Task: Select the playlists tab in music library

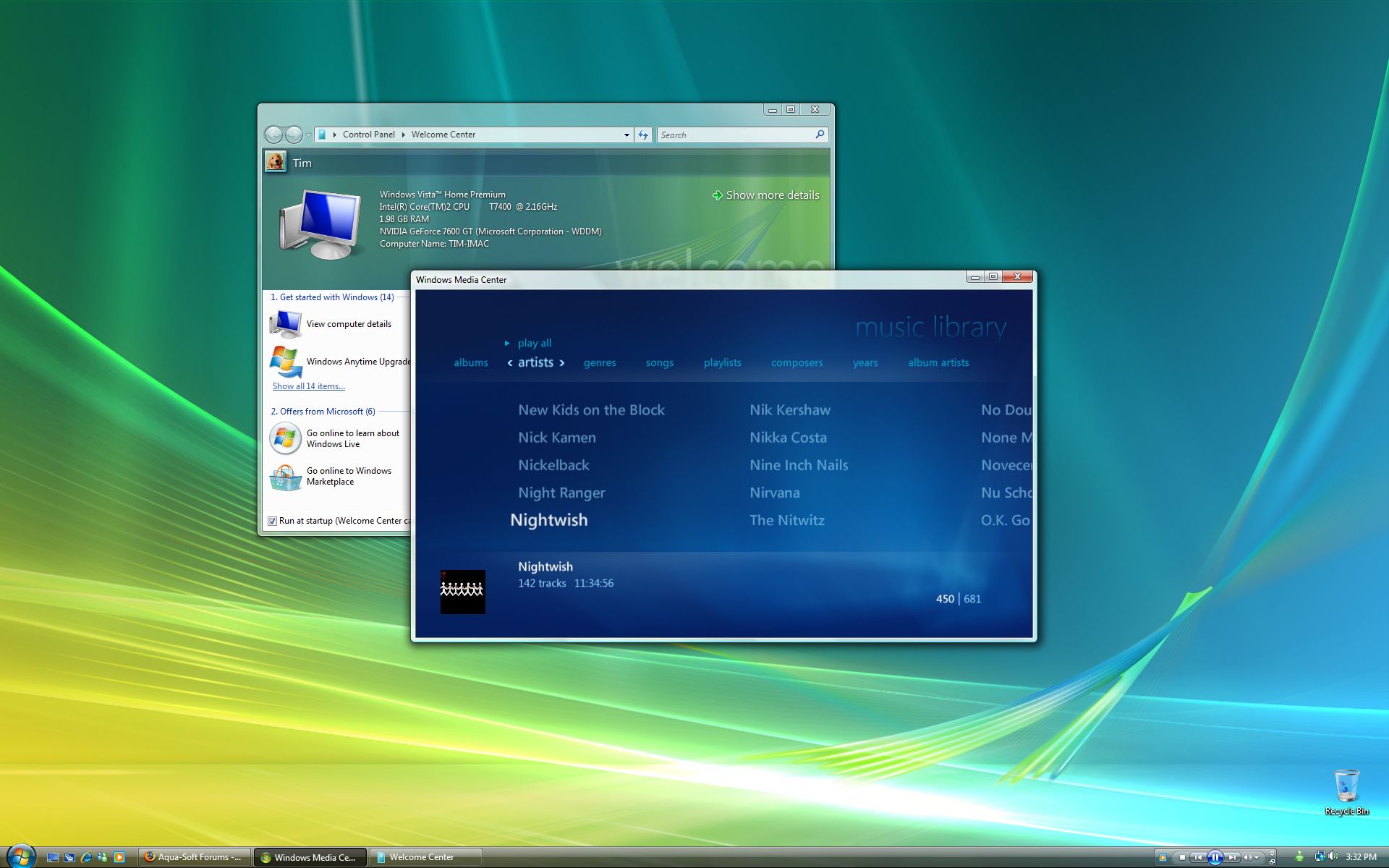Action: [x=723, y=362]
